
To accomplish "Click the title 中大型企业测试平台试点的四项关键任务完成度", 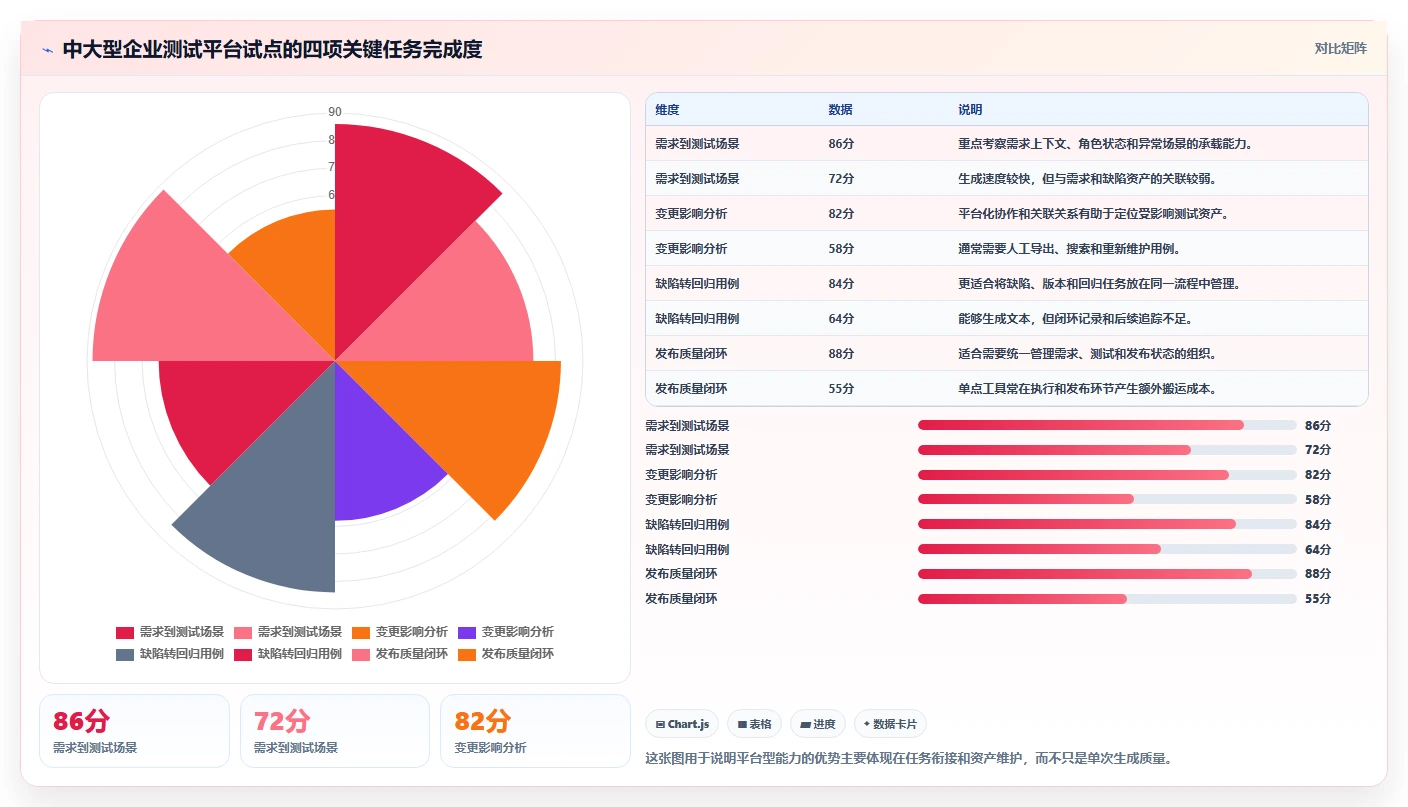I will (272, 49).
